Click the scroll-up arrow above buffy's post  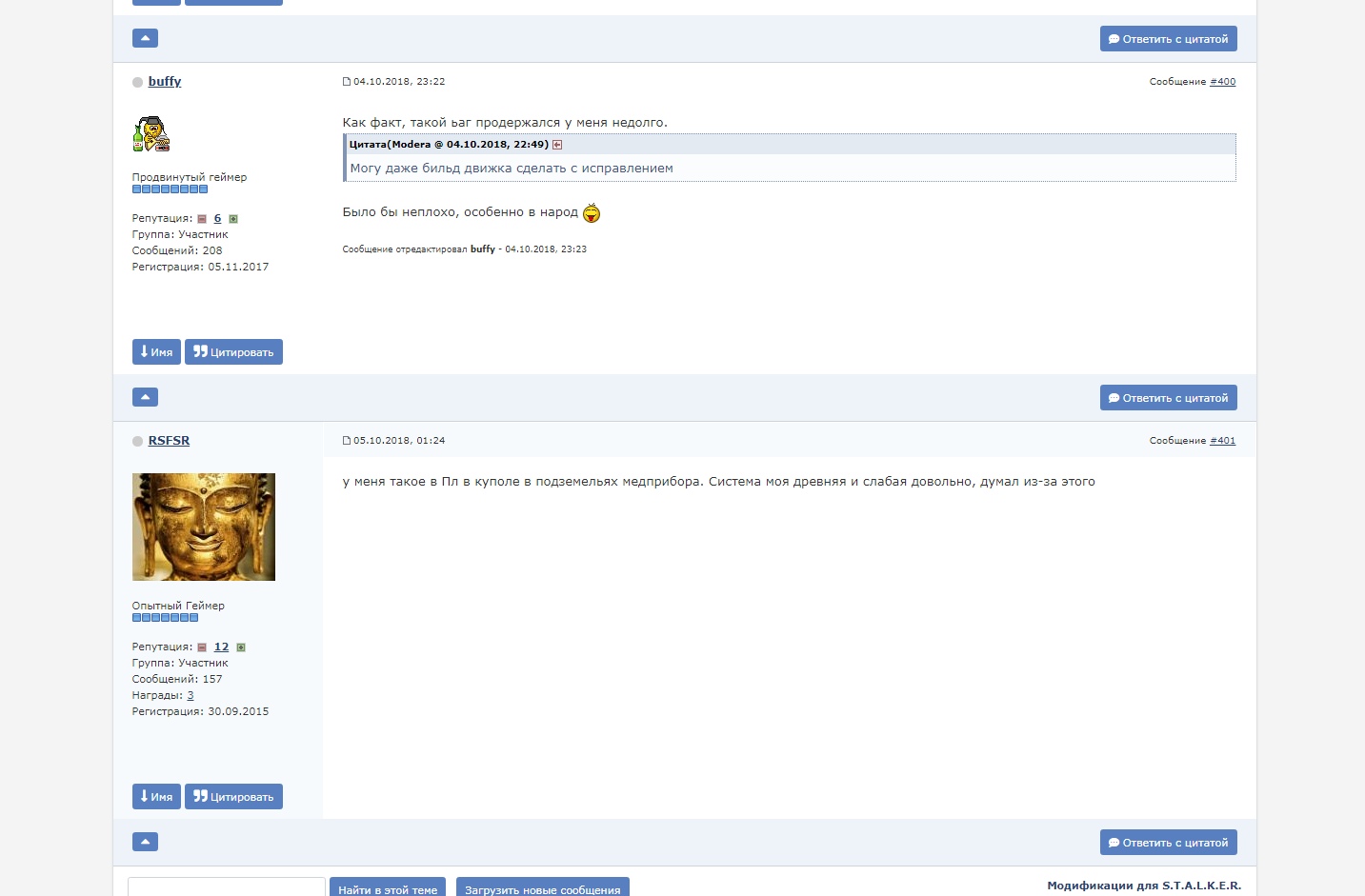click(145, 38)
